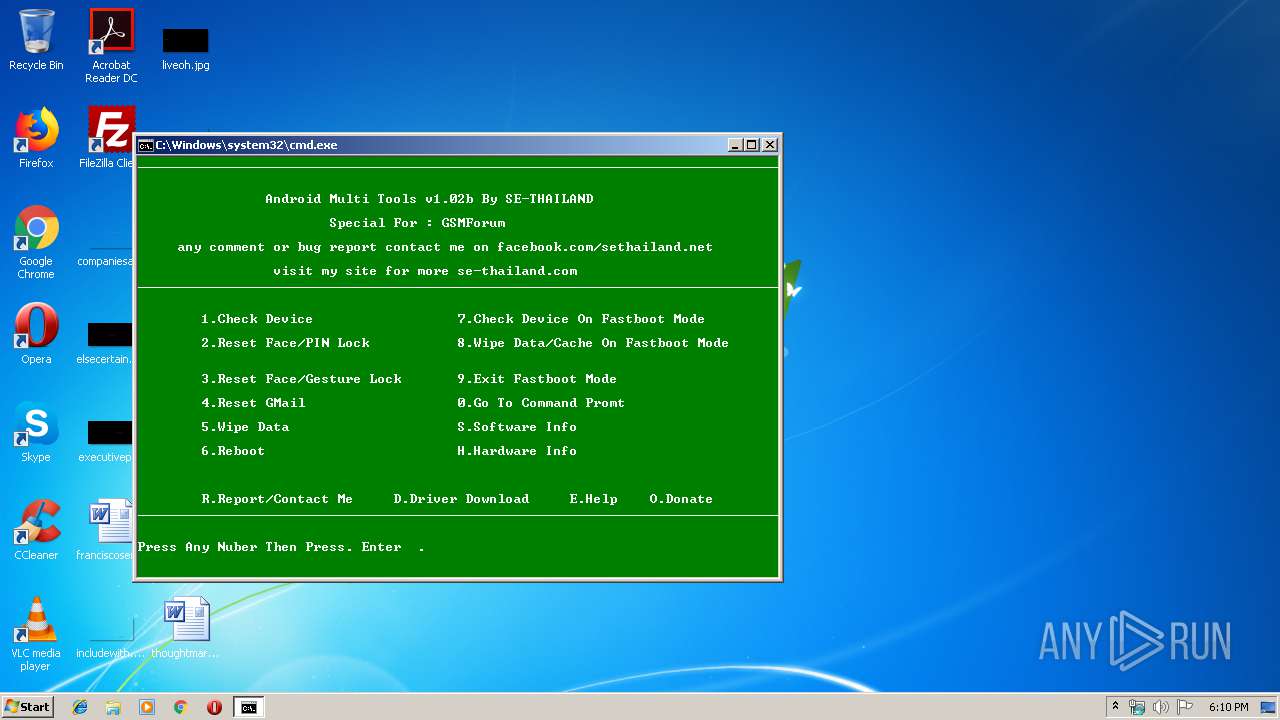1280x720 pixels.
Task: Click the Start button on taskbar
Action: [27, 707]
